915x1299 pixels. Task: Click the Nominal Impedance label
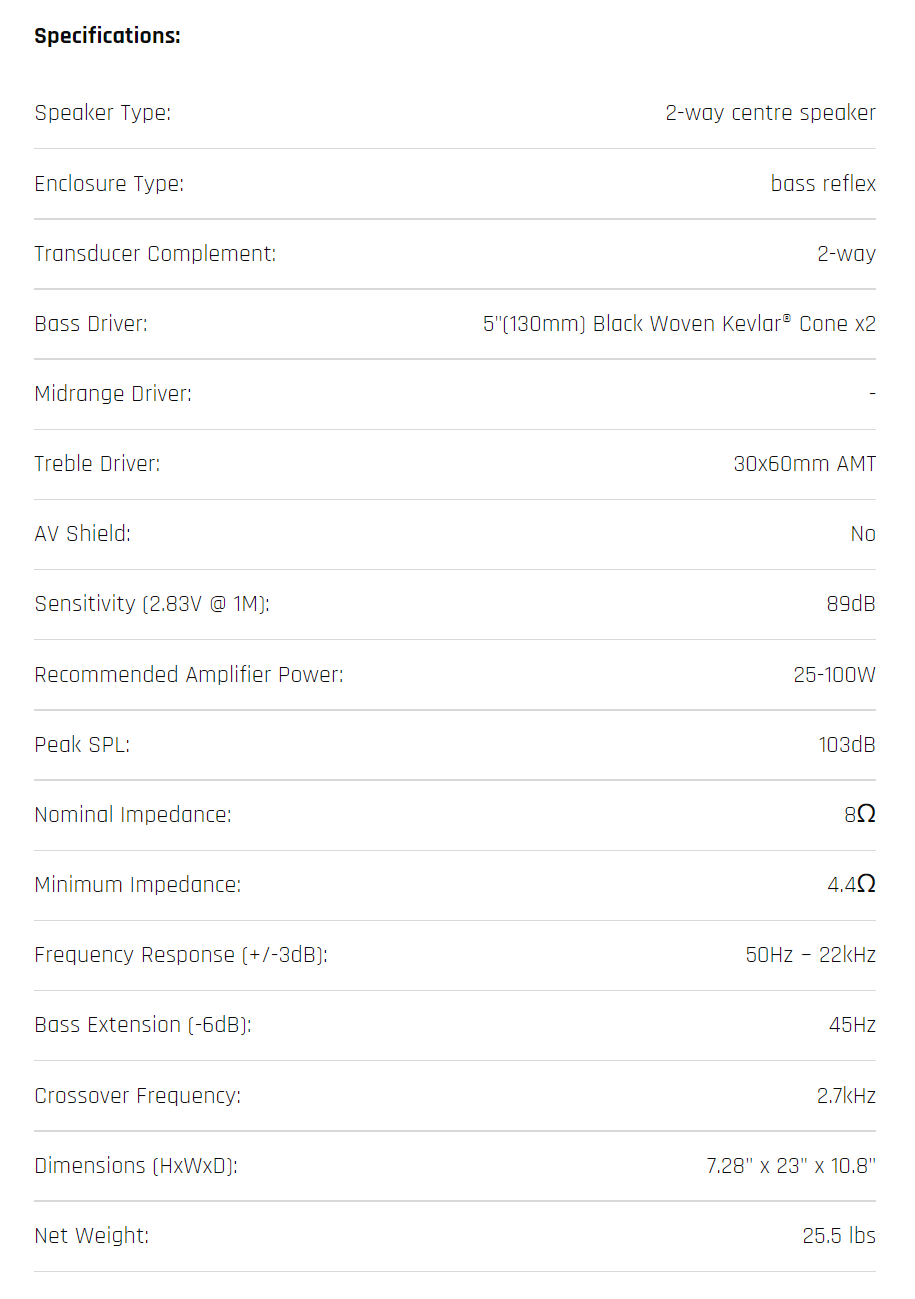coord(133,815)
